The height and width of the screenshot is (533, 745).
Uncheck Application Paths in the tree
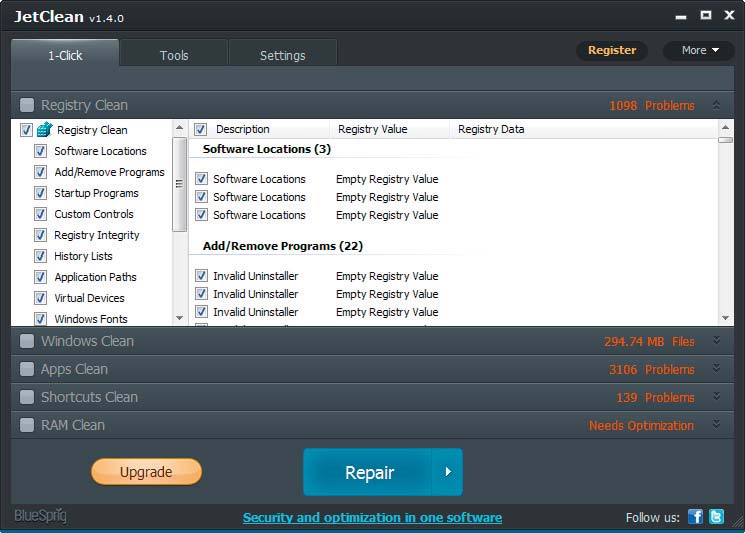point(40,277)
